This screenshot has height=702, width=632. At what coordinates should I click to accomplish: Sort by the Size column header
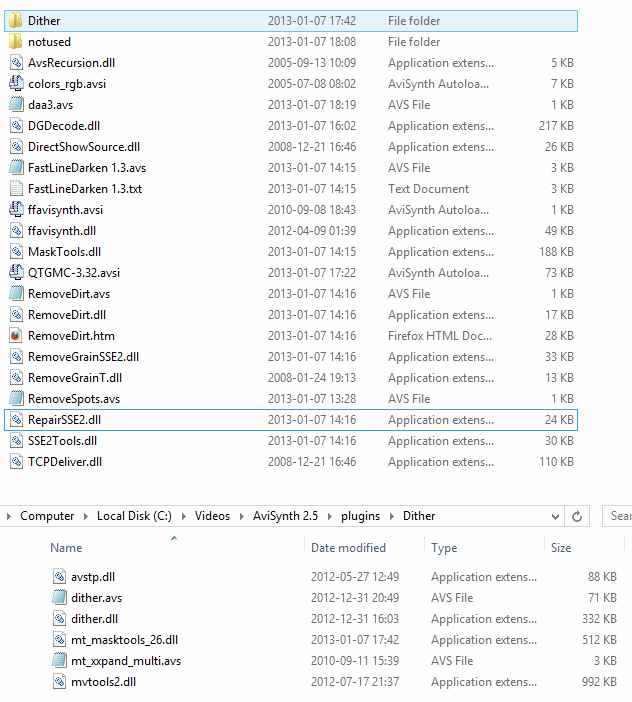[x=561, y=548]
